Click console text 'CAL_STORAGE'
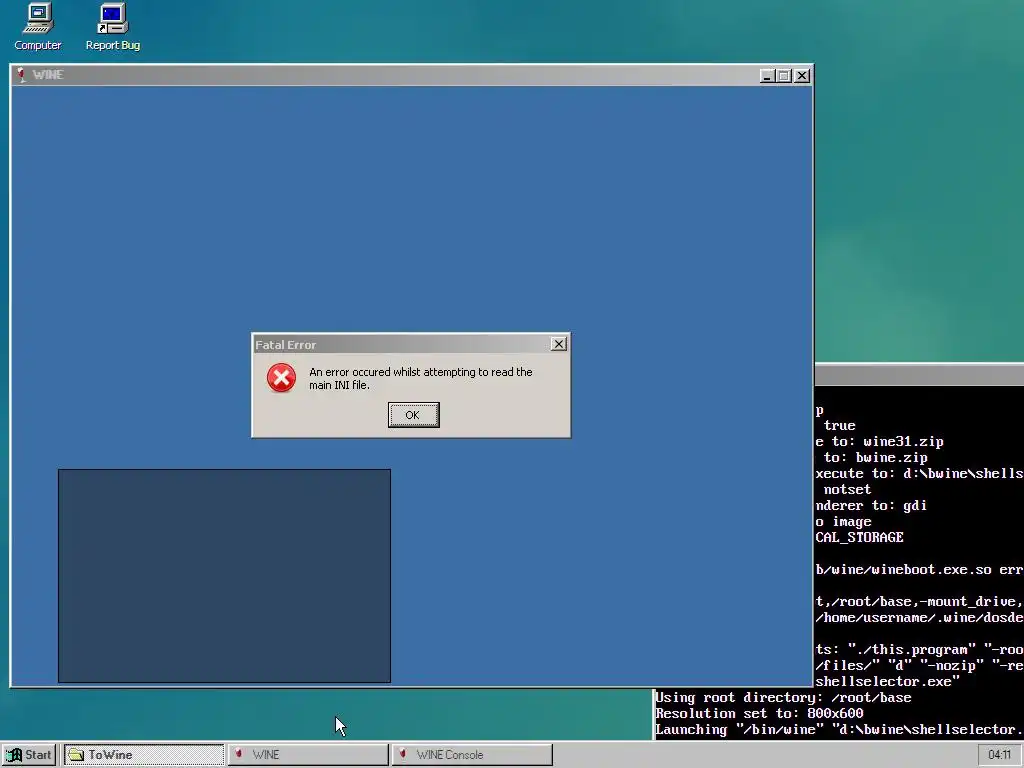Viewport: 1024px width, 768px height. [859, 537]
